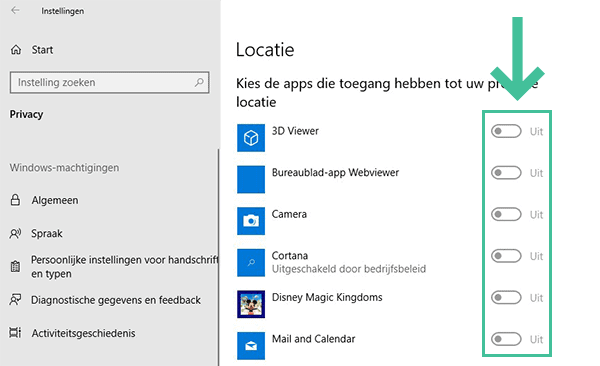Click the Disney Magic Kingdoms icon
Image resolution: width=600 pixels, height=366 pixels.
click(251, 304)
